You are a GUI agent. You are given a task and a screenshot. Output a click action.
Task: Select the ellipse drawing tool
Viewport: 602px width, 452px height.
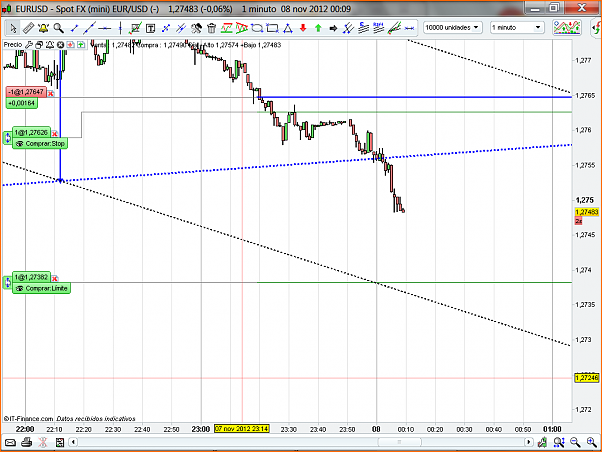(257, 28)
